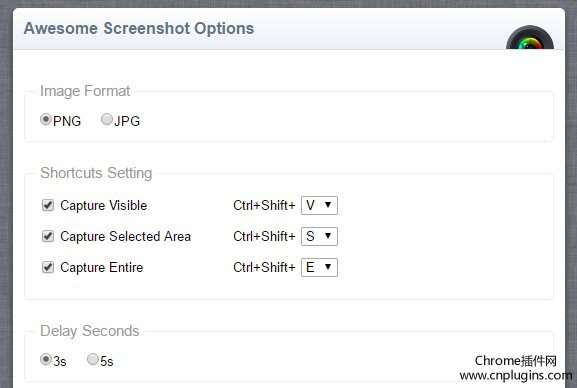The image size is (577, 388).
Task: Click the 5s text label
Action: click(107, 361)
